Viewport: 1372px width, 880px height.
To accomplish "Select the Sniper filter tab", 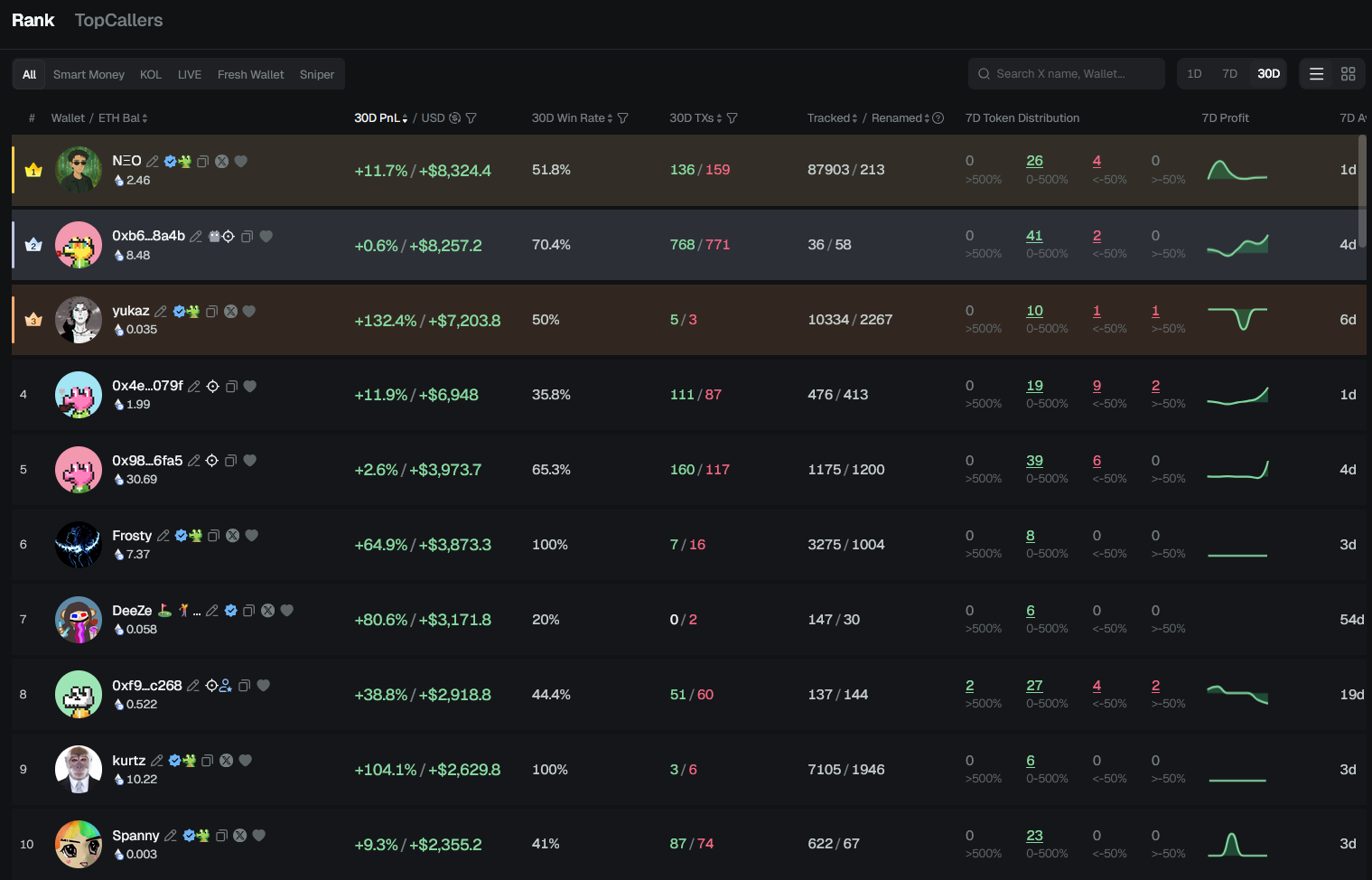I will [317, 74].
